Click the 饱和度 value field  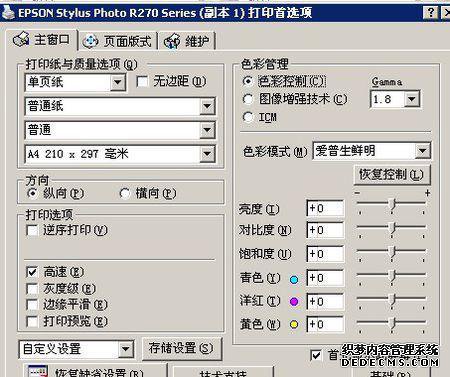click(x=325, y=254)
